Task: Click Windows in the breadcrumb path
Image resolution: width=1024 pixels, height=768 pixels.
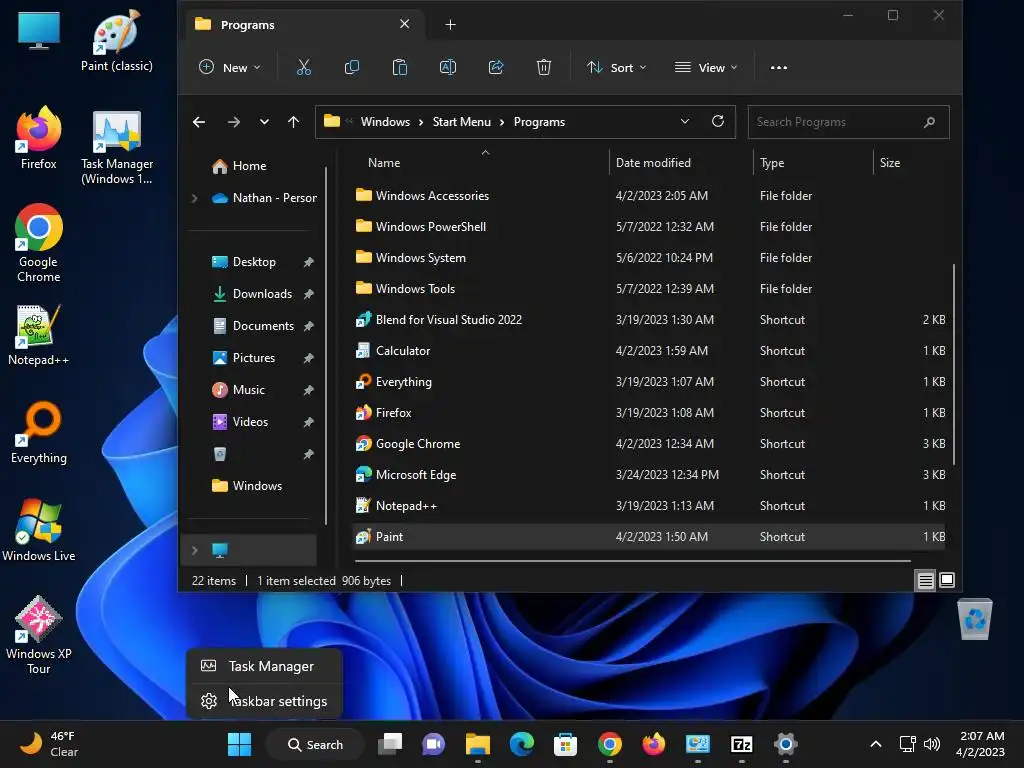Action: (385, 122)
